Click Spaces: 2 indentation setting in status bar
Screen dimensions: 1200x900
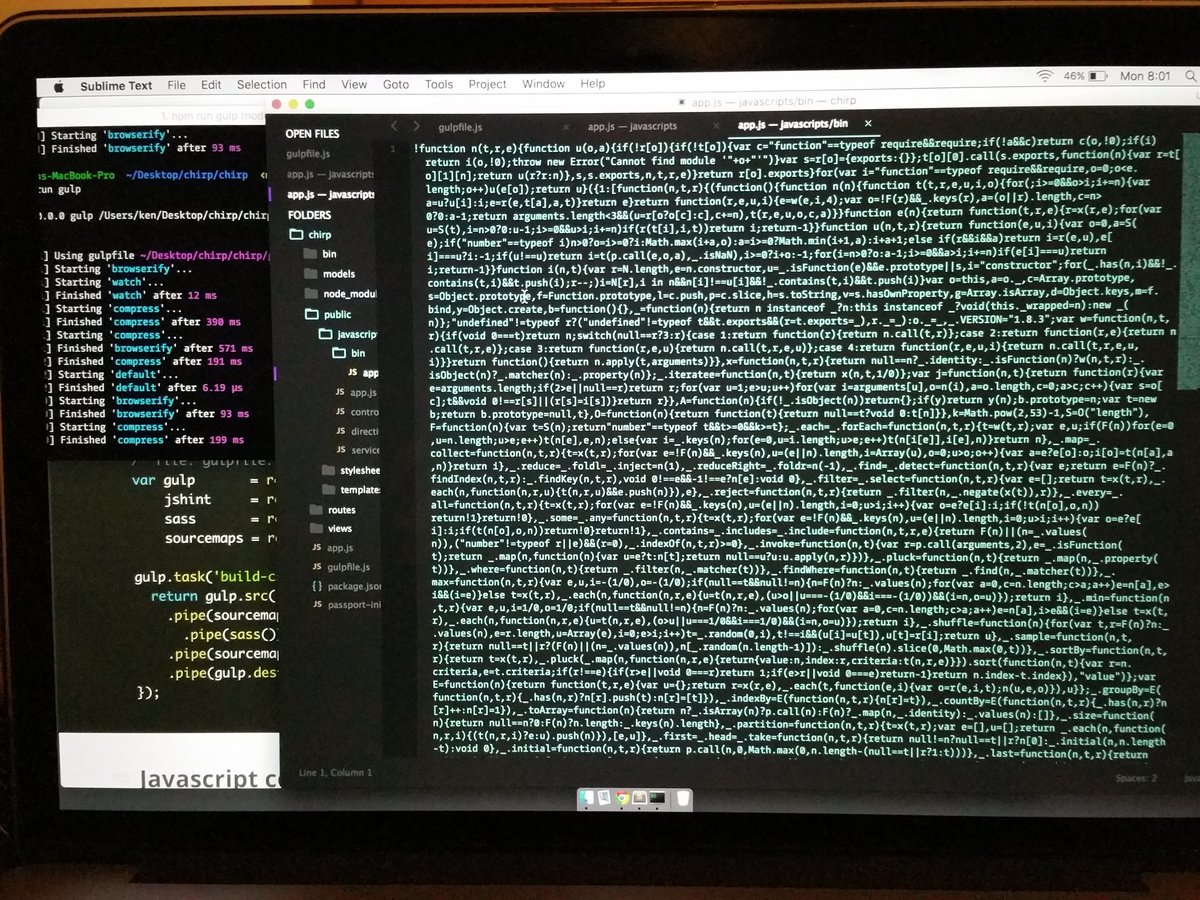[x=1138, y=777]
